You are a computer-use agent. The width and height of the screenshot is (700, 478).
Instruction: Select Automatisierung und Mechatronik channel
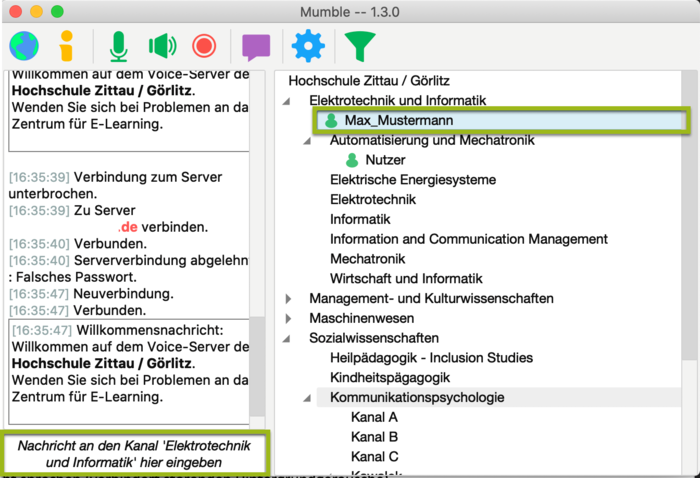click(x=432, y=140)
